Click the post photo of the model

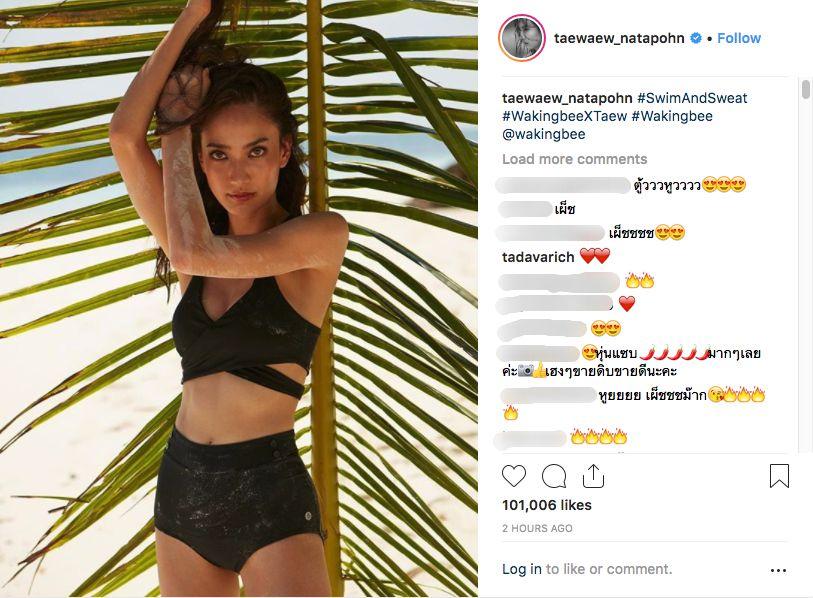(239, 299)
